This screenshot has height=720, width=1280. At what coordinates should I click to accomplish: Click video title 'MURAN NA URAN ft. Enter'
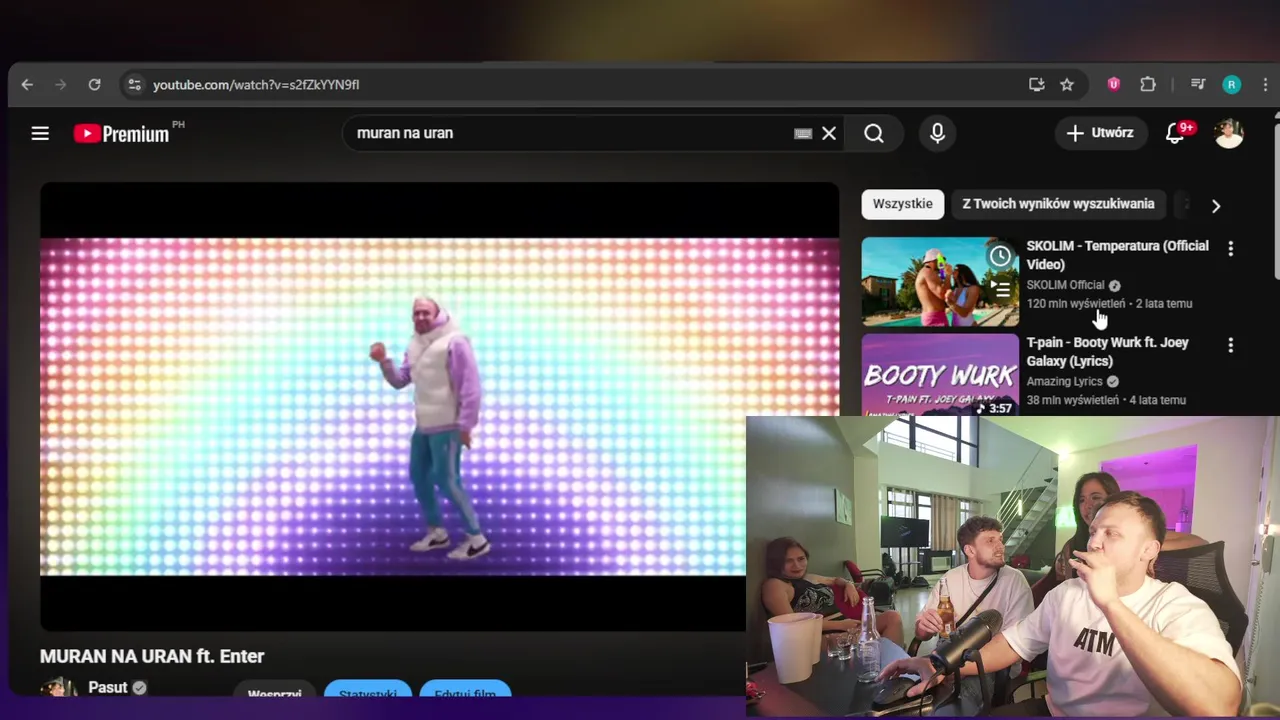[x=152, y=656]
